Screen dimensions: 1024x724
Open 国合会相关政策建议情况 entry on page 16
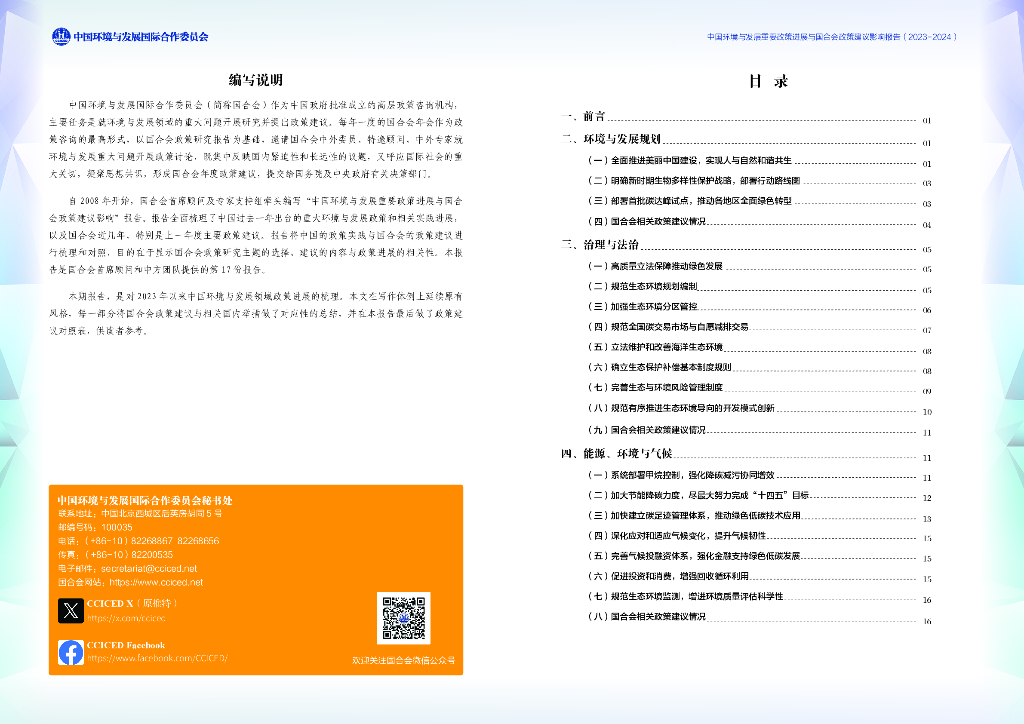(759, 617)
